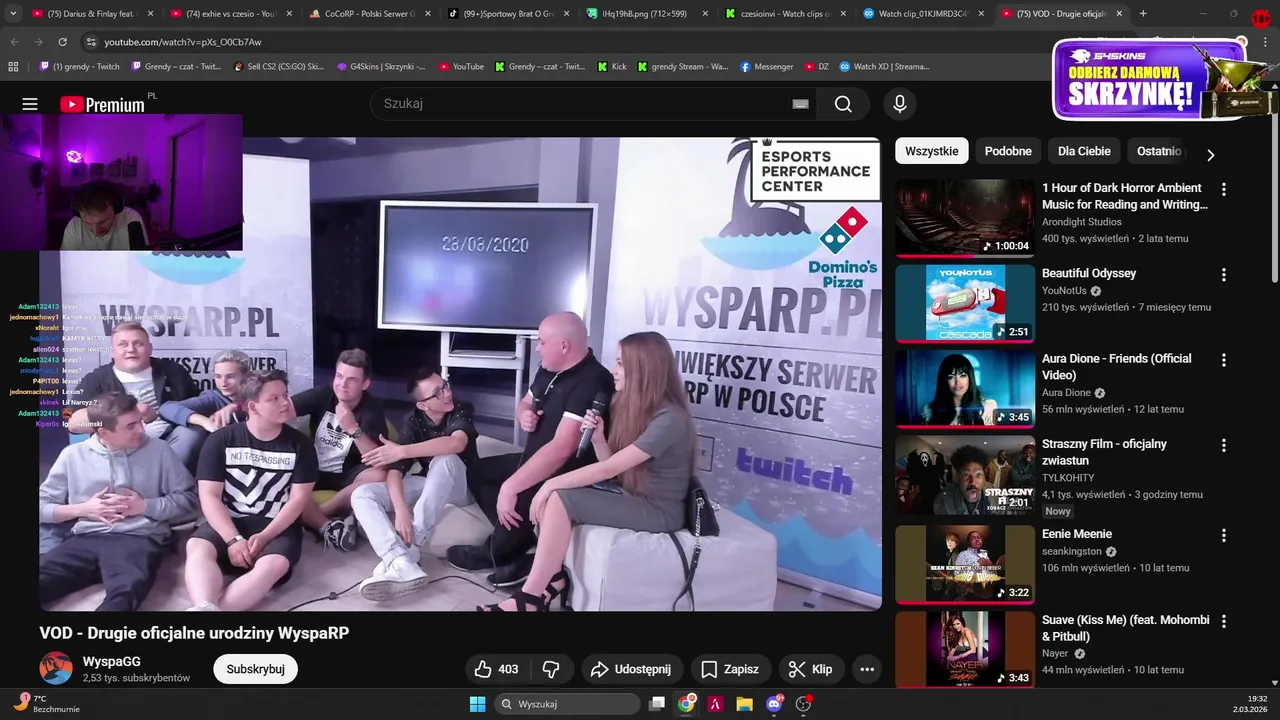
Task: Click the Zapisz save button
Action: tap(730, 669)
